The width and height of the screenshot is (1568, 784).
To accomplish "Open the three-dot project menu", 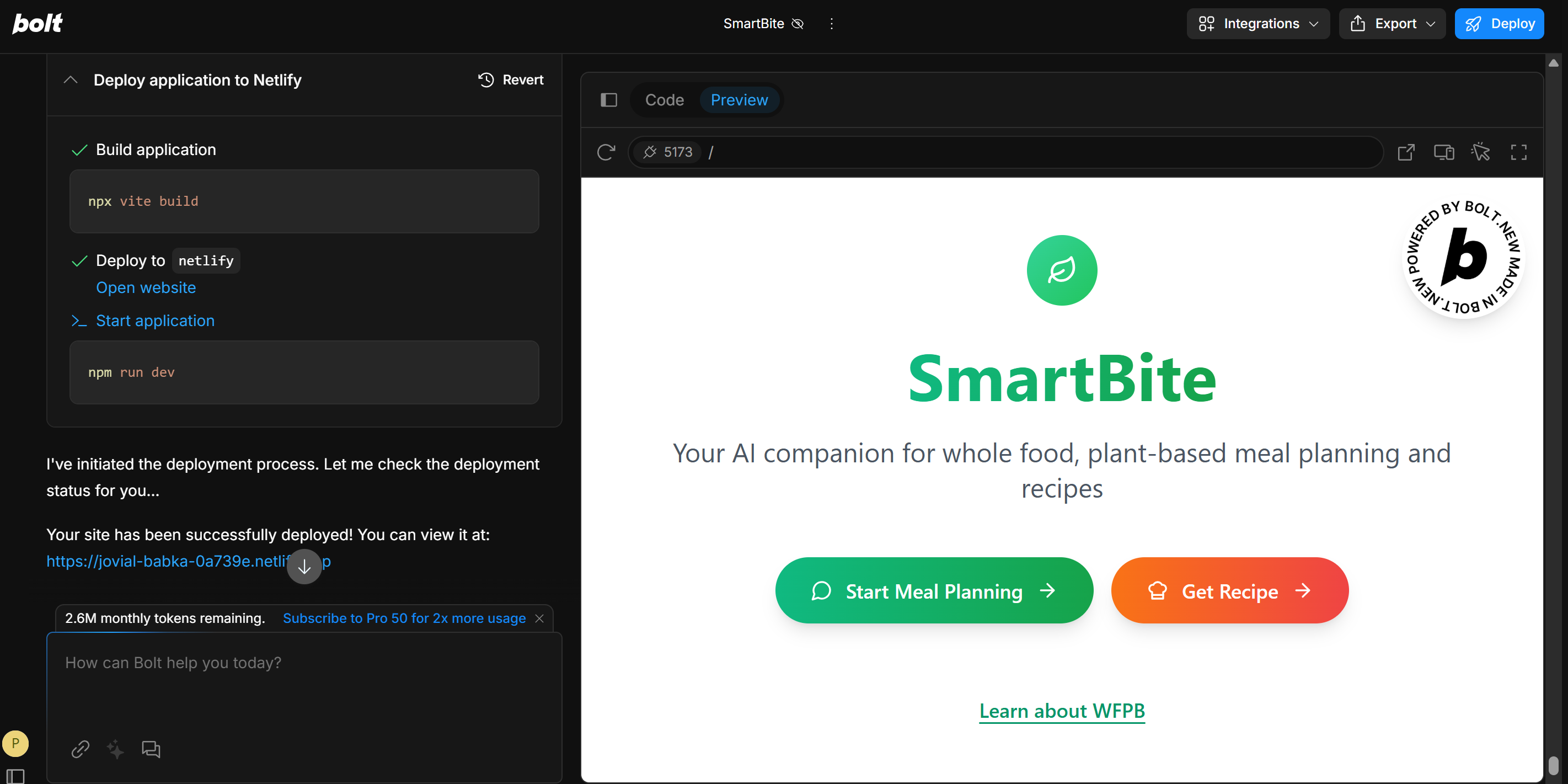I will tap(832, 24).
